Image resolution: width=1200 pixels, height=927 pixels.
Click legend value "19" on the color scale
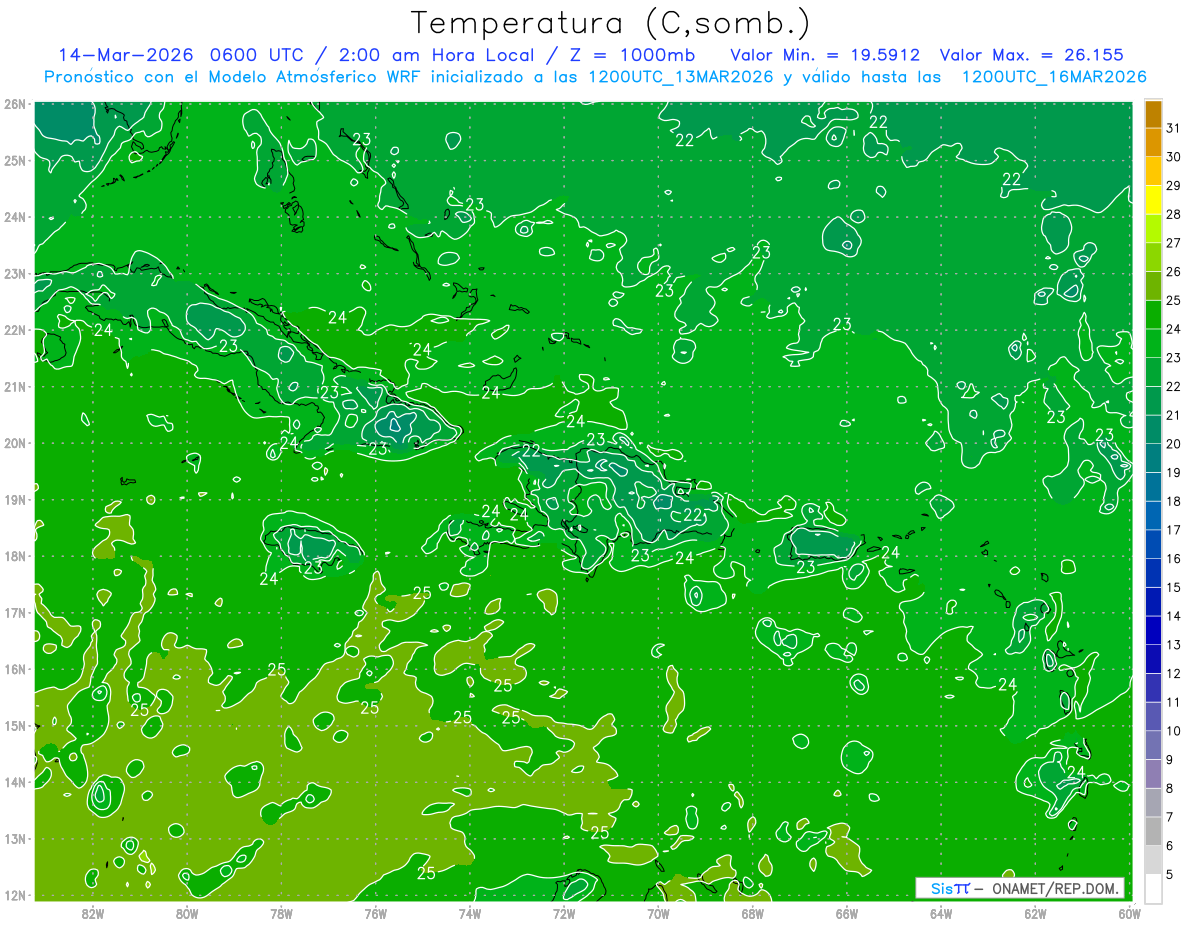1173,473
